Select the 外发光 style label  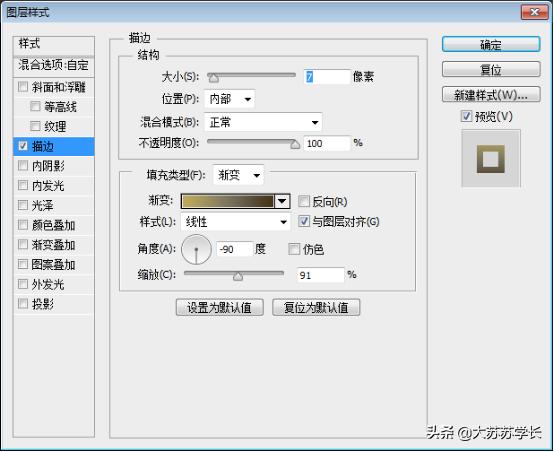(x=48, y=284)
